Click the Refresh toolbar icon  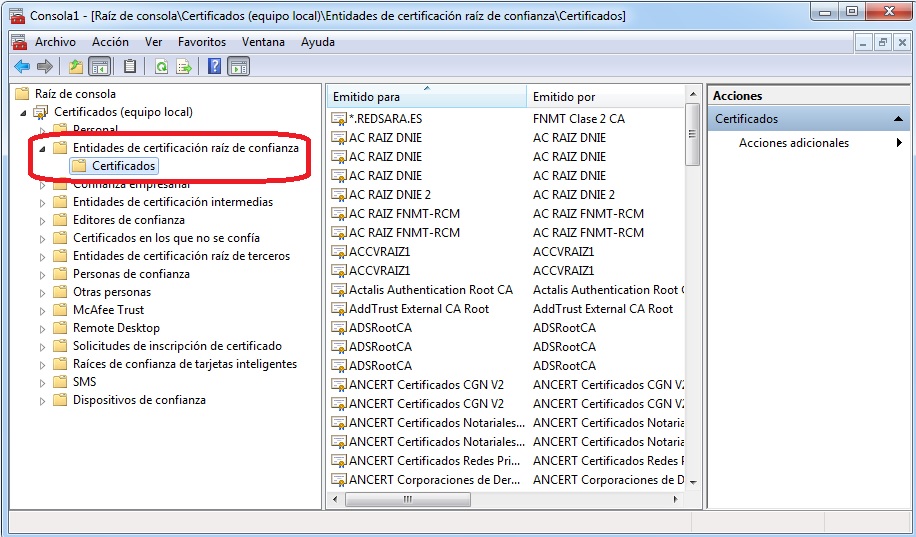click(x=161, y=67)
